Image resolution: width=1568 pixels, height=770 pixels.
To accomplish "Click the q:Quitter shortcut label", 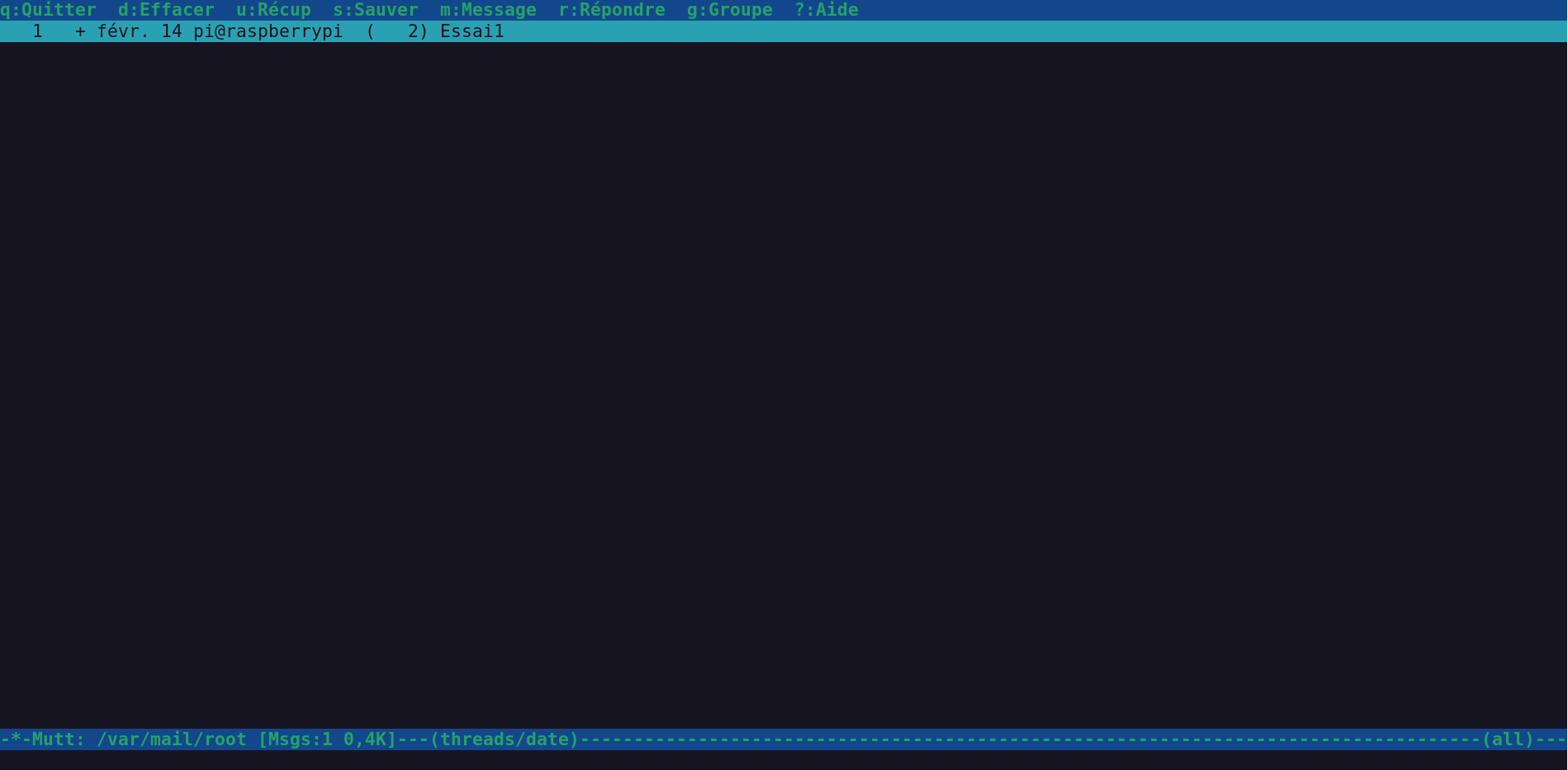I will tap(48, 10).
